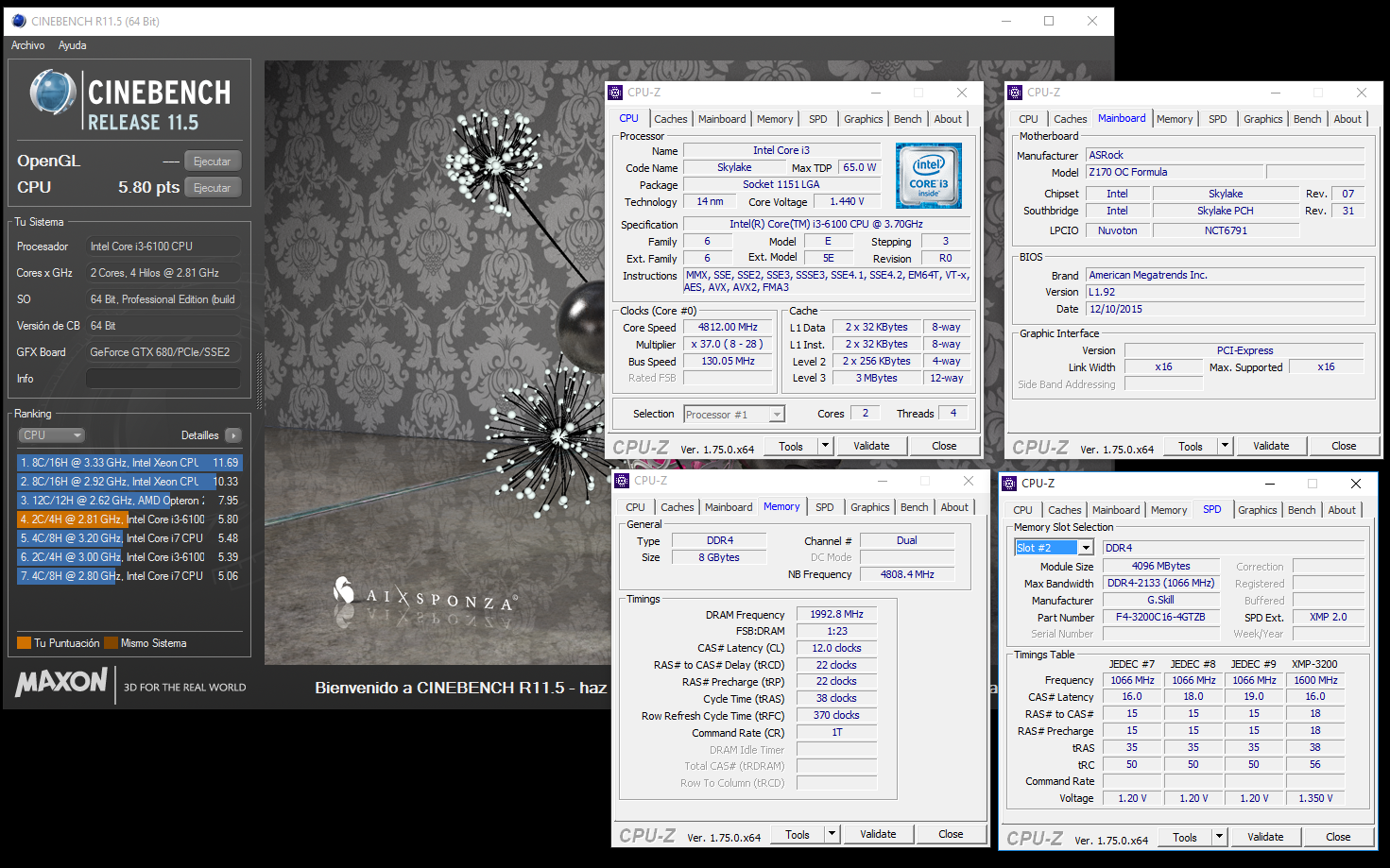The image size is (1390, 868).
Task: Open the Archivo menu
Action: (x=27, y=45)
